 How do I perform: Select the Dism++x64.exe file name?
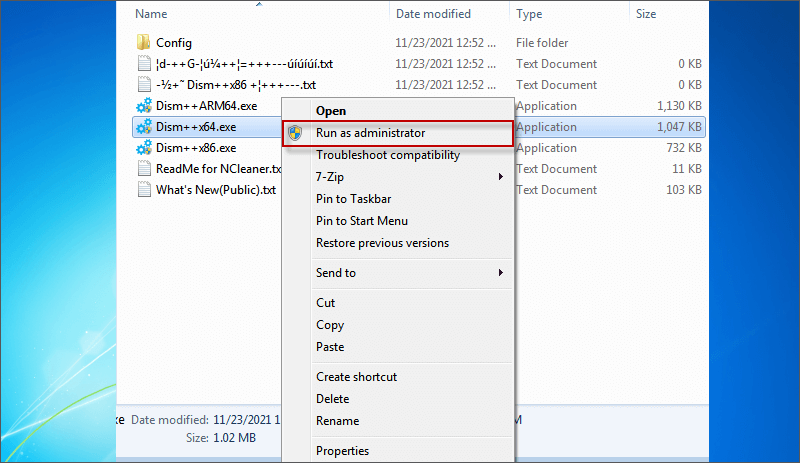(x=196, y=127)
